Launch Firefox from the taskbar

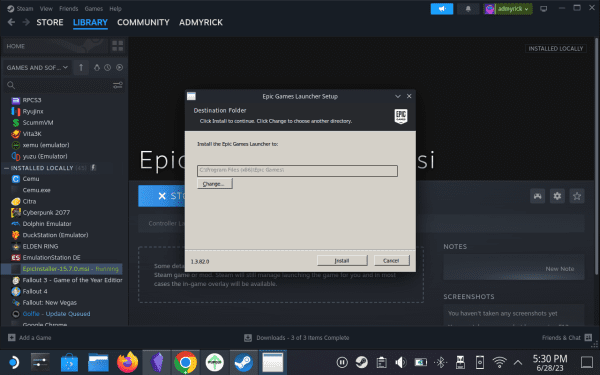(x=127, y=362)
